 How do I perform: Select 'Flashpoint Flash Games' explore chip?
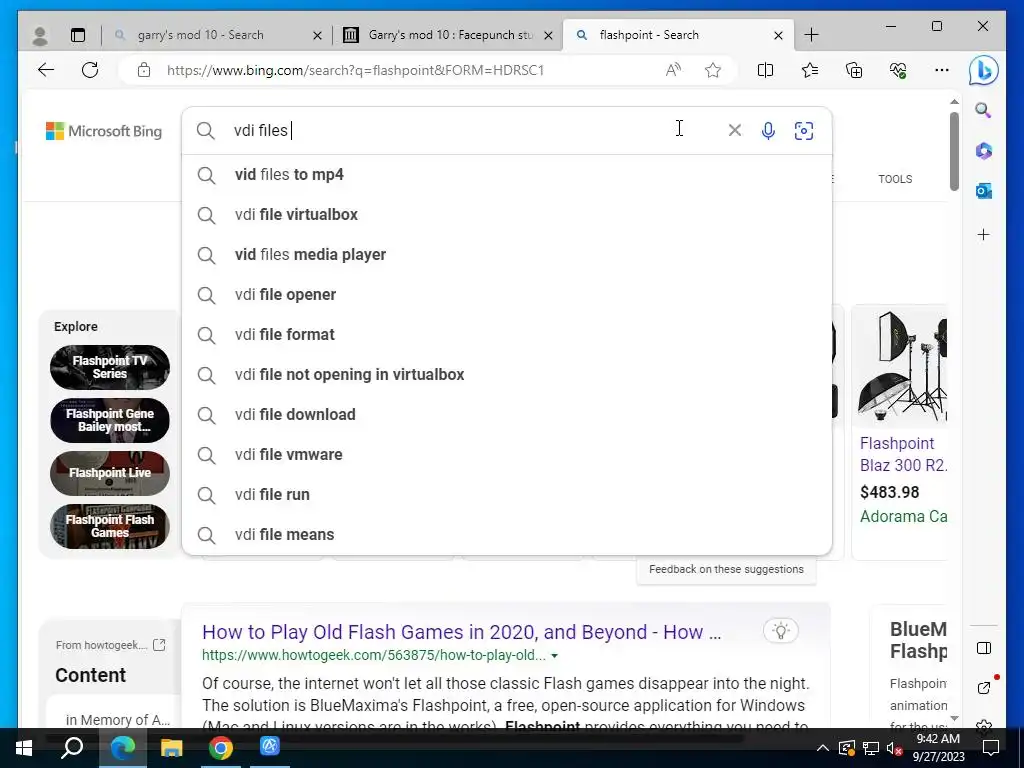(110, 526)
